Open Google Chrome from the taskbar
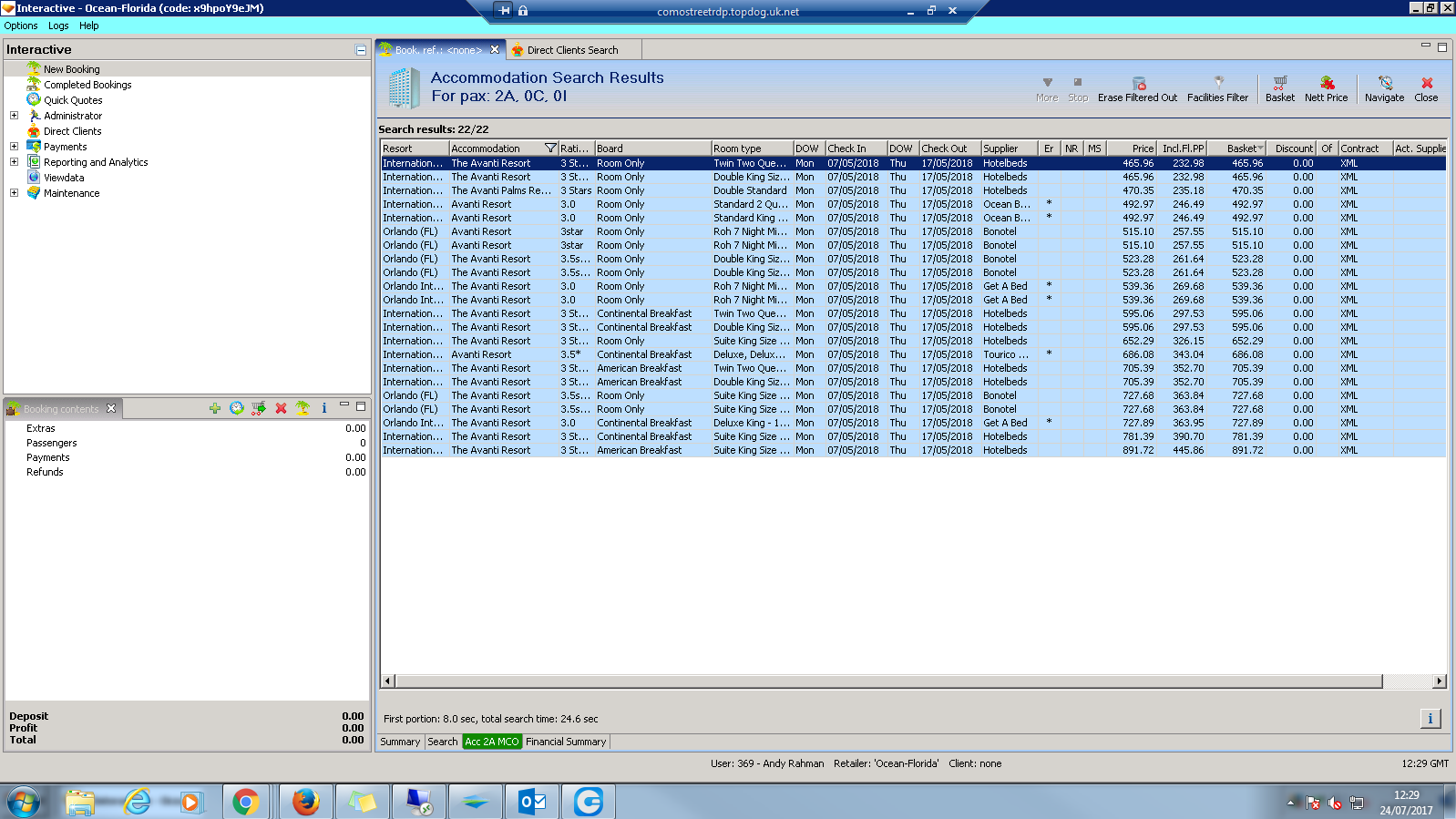The height and width of the screenshot is (819, 1456). (x=245, y=802)
